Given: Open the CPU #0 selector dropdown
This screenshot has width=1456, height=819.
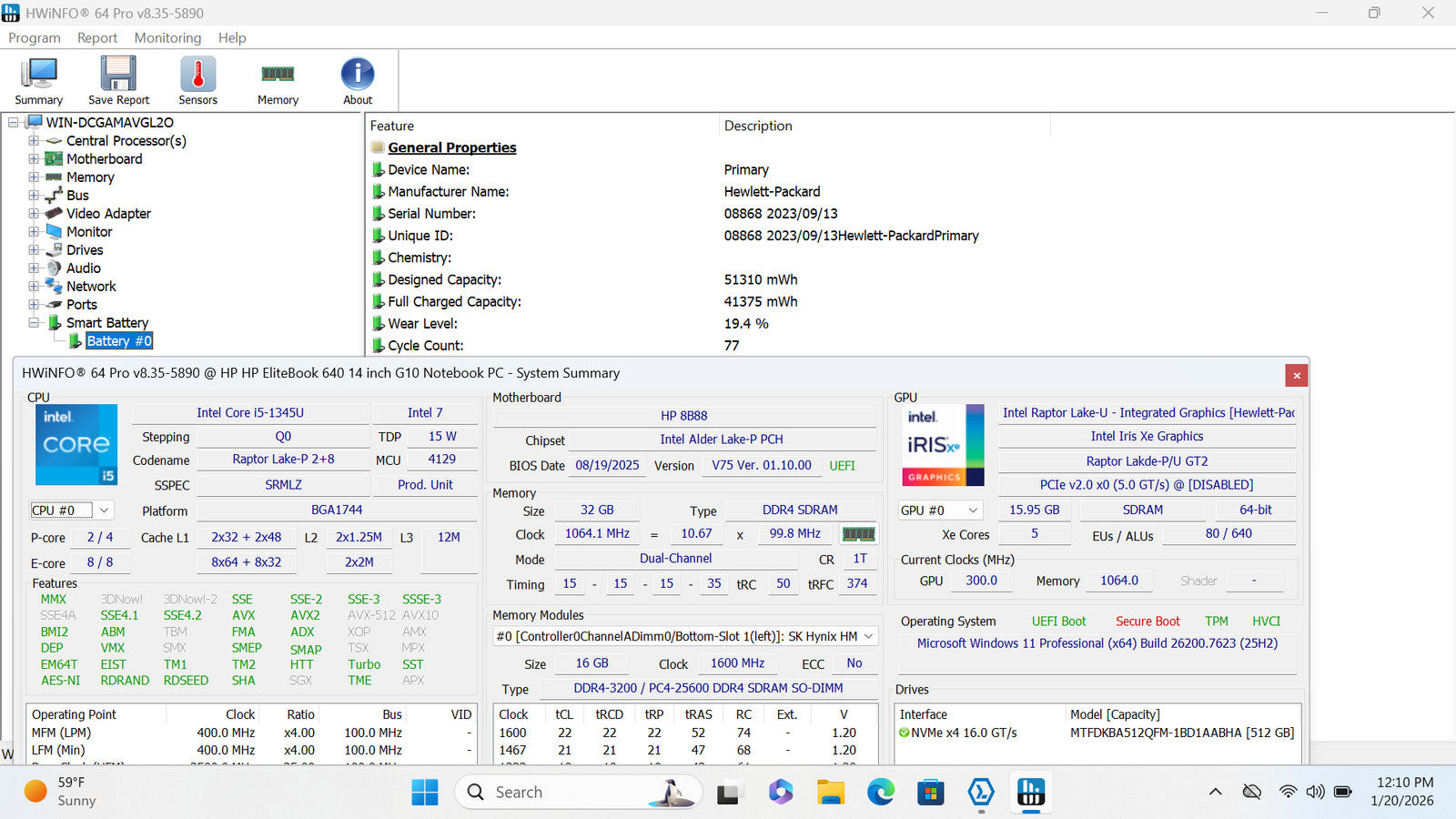Looking at the screenshot, I should click(104, 511).
